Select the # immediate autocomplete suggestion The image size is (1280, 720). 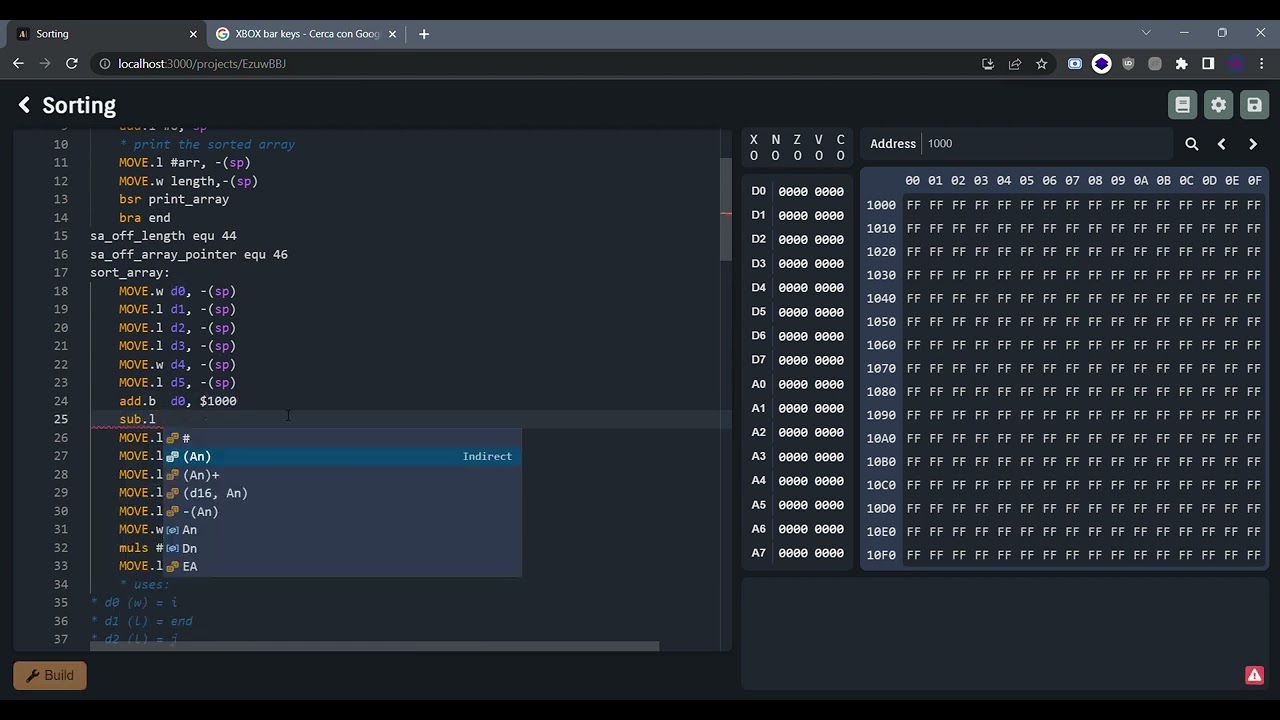pos(342,438)
